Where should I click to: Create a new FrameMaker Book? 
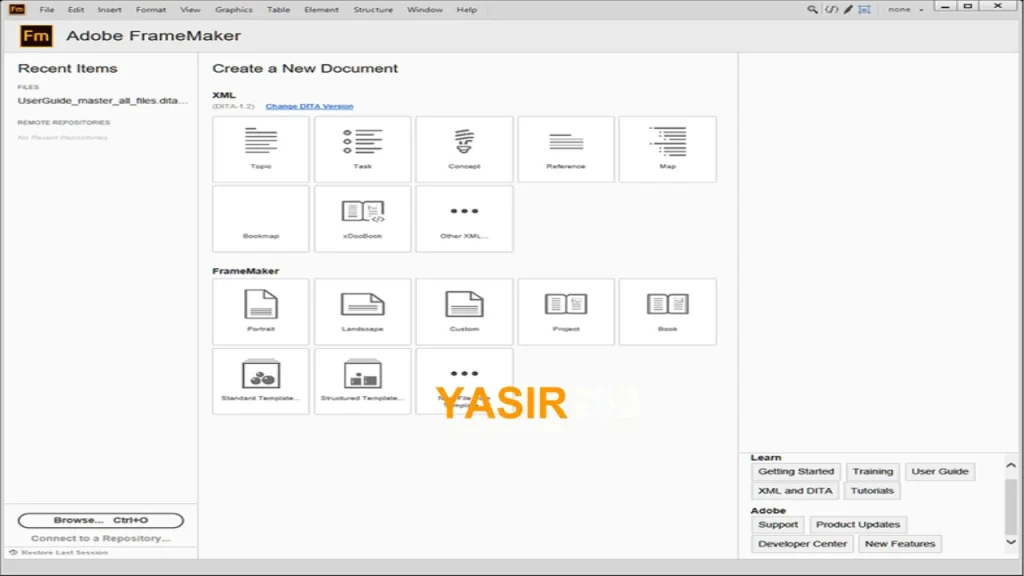pos(667,312)
